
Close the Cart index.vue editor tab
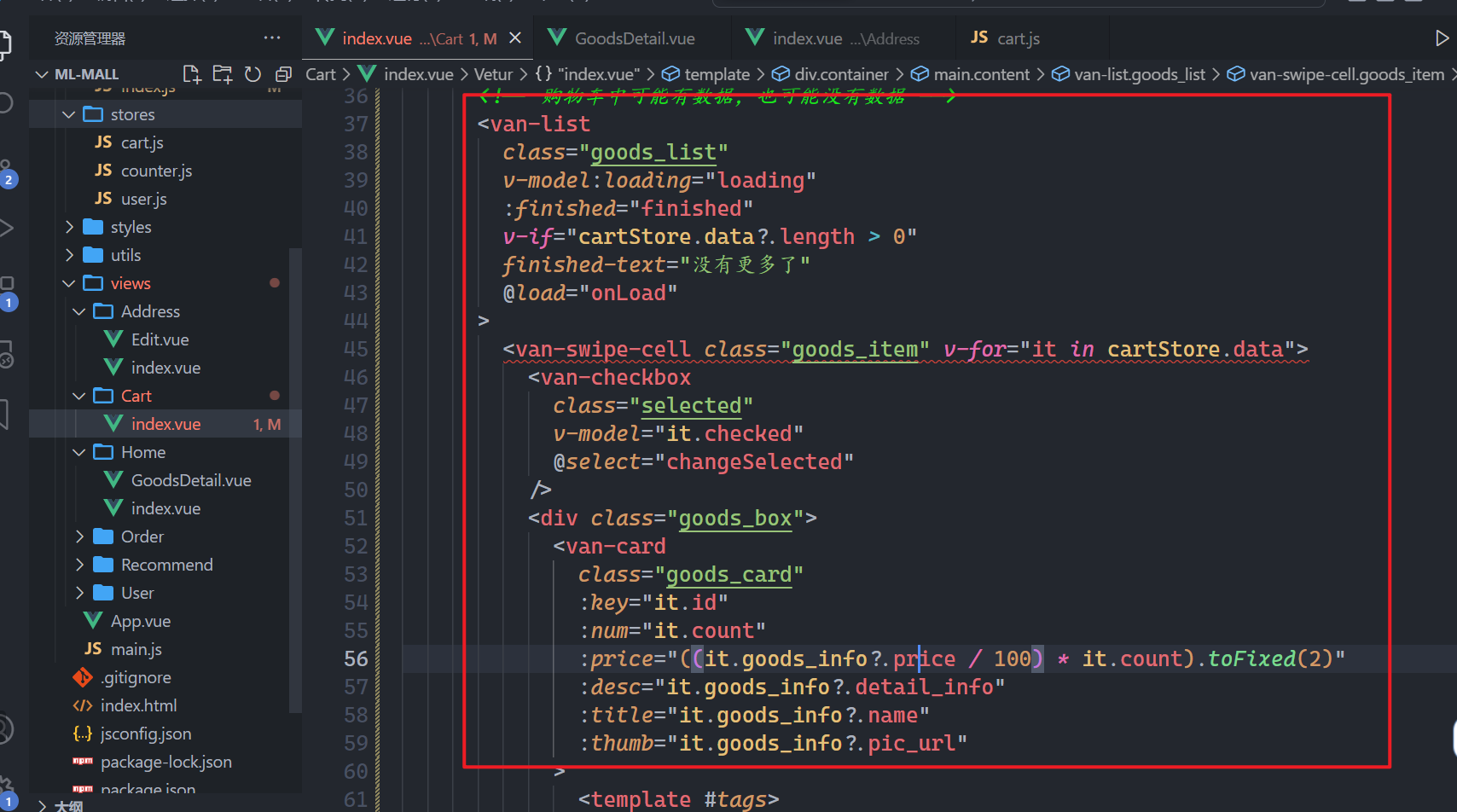(x=515, y=38)
